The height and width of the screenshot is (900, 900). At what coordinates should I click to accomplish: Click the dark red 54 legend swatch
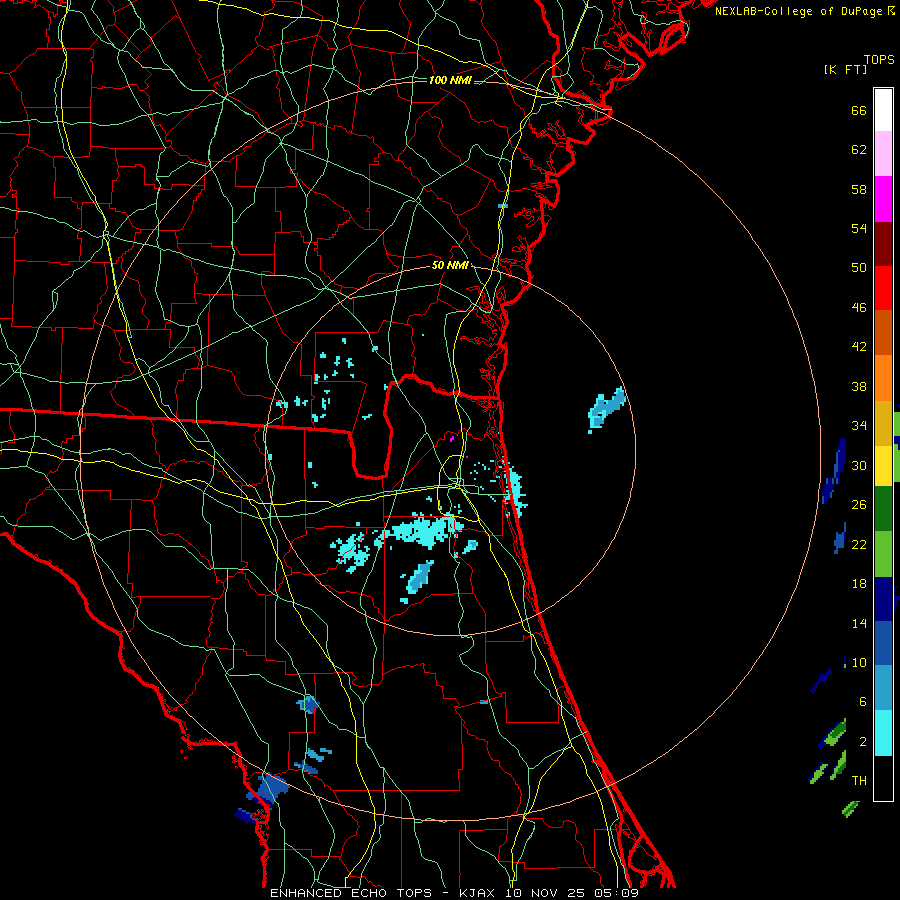[x=883, y=243]
